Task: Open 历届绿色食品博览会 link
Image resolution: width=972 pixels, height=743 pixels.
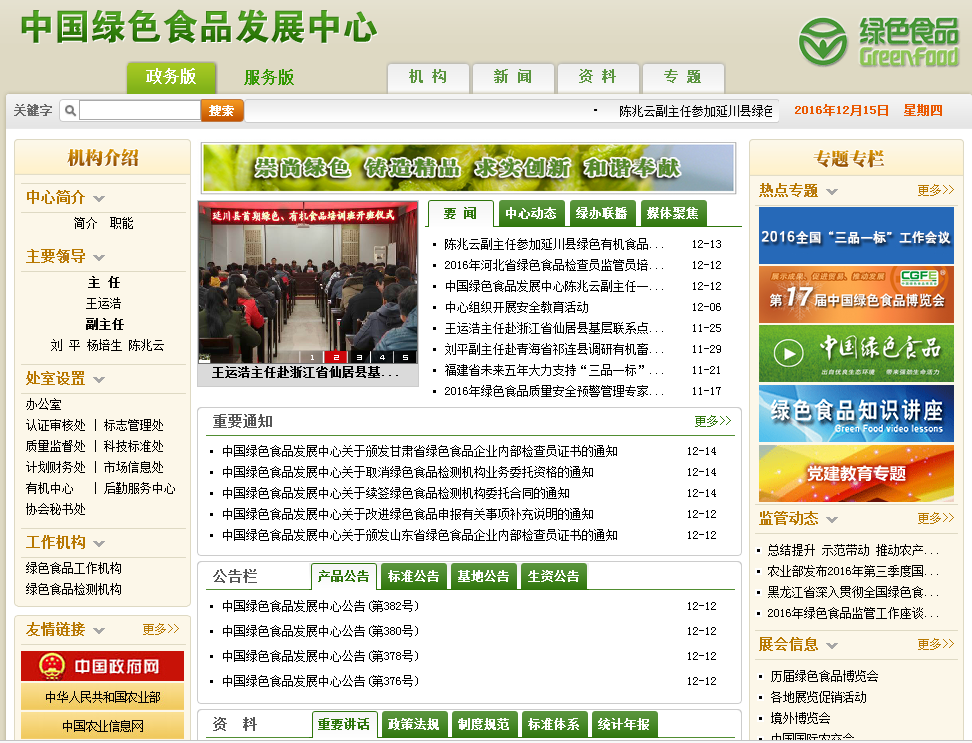Action: tap(824, 676)
